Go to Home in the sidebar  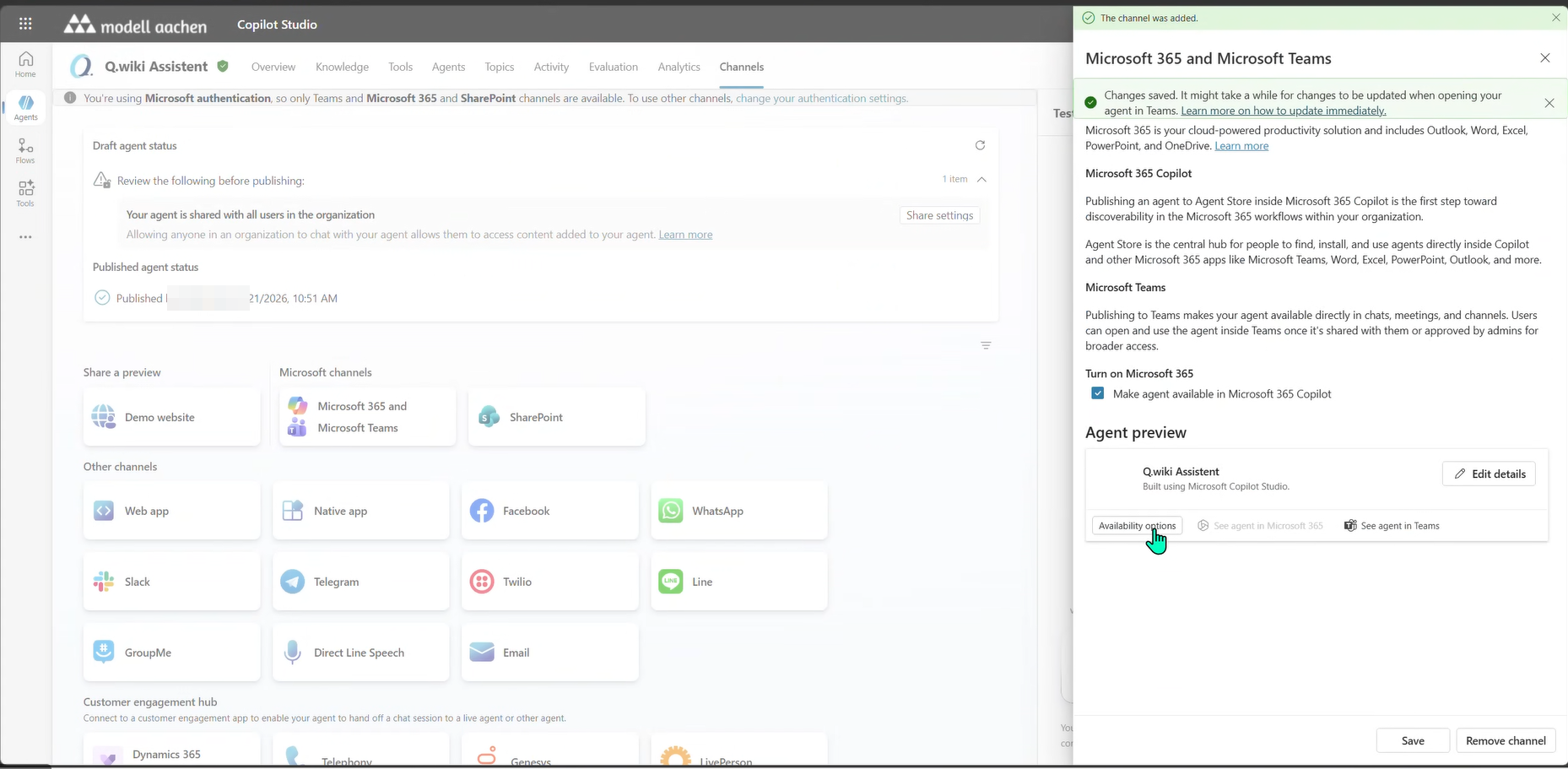click(25, 64)
